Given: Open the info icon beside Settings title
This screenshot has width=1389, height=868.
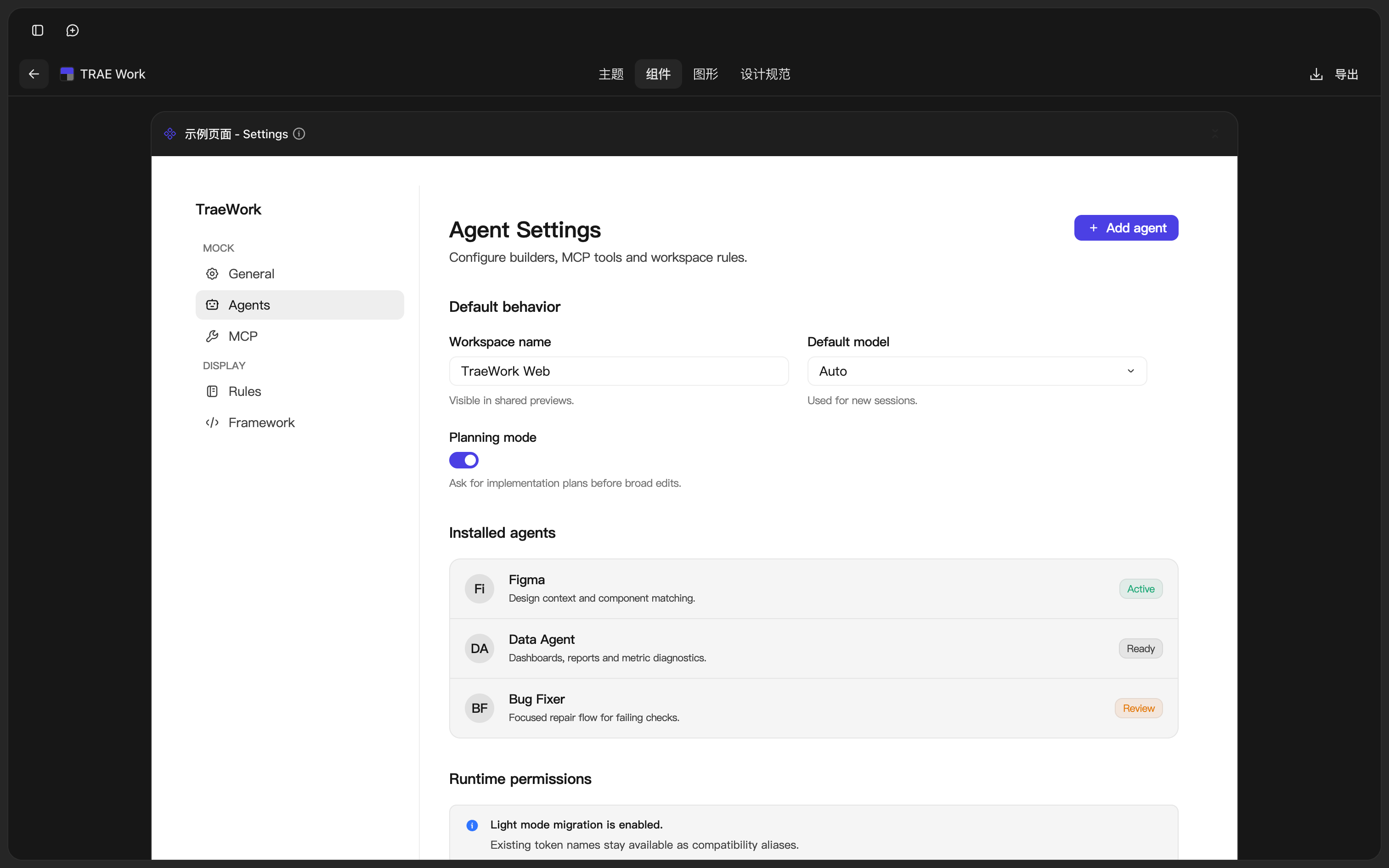Looking at the screenshot, I should 299,134.
